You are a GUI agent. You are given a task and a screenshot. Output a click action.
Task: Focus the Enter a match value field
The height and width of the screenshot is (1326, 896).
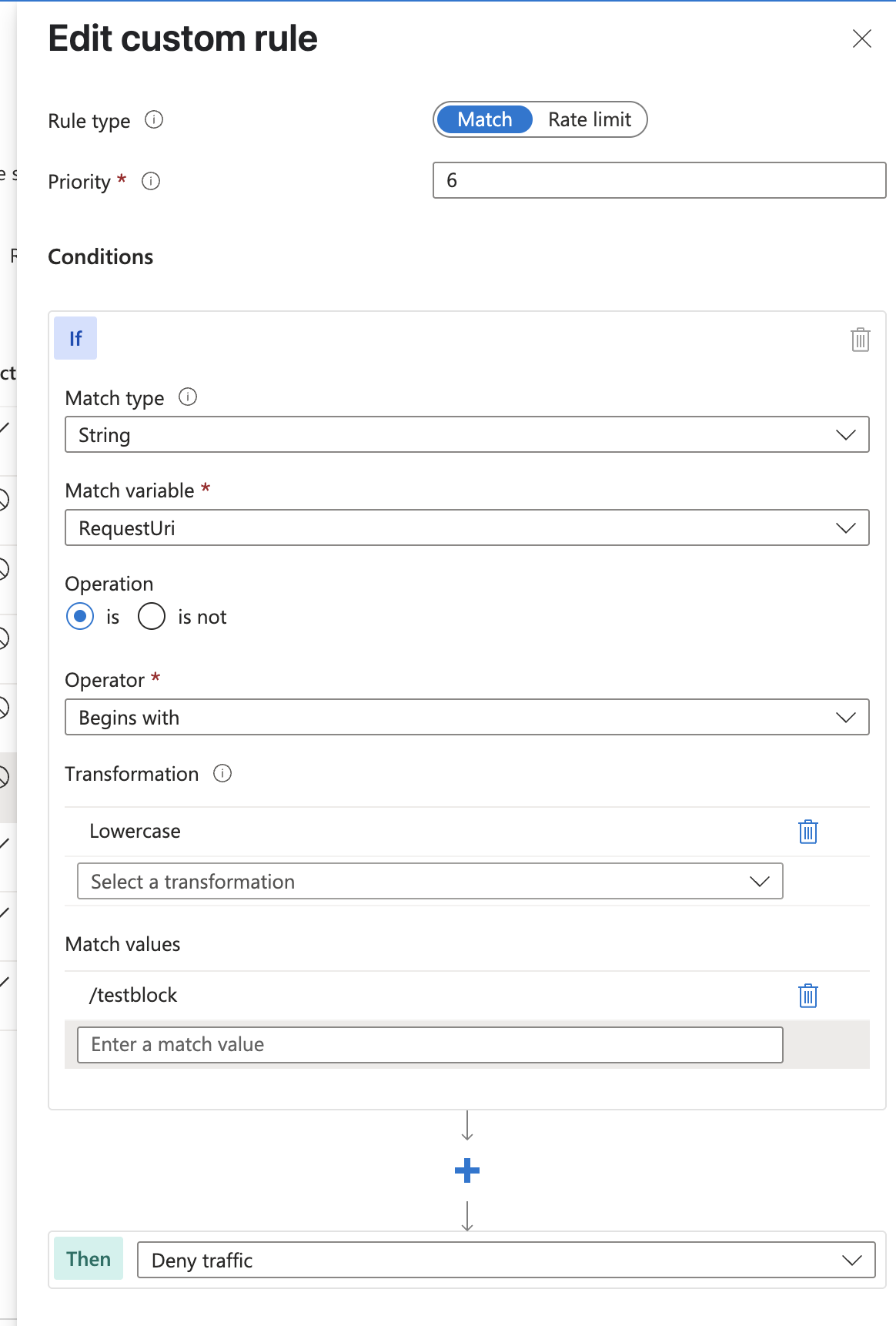point(430,1045)
